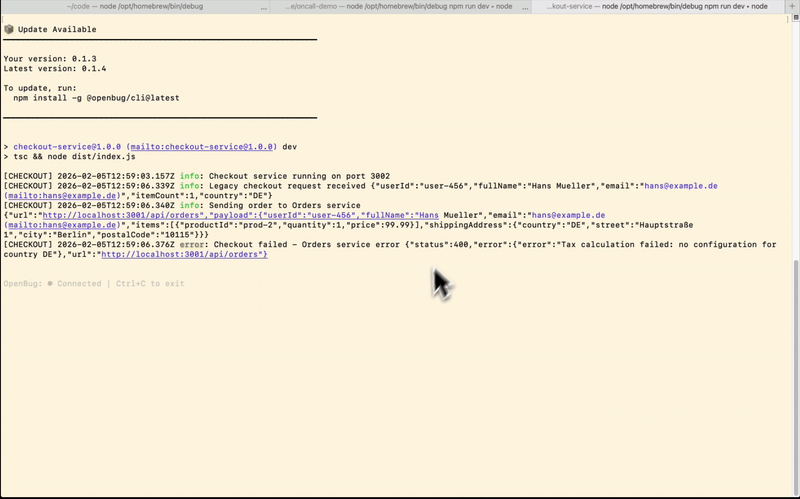Click the green info label at 12:59:03.157Z
This screenshot has height=499, width=800.
(189, 177)
